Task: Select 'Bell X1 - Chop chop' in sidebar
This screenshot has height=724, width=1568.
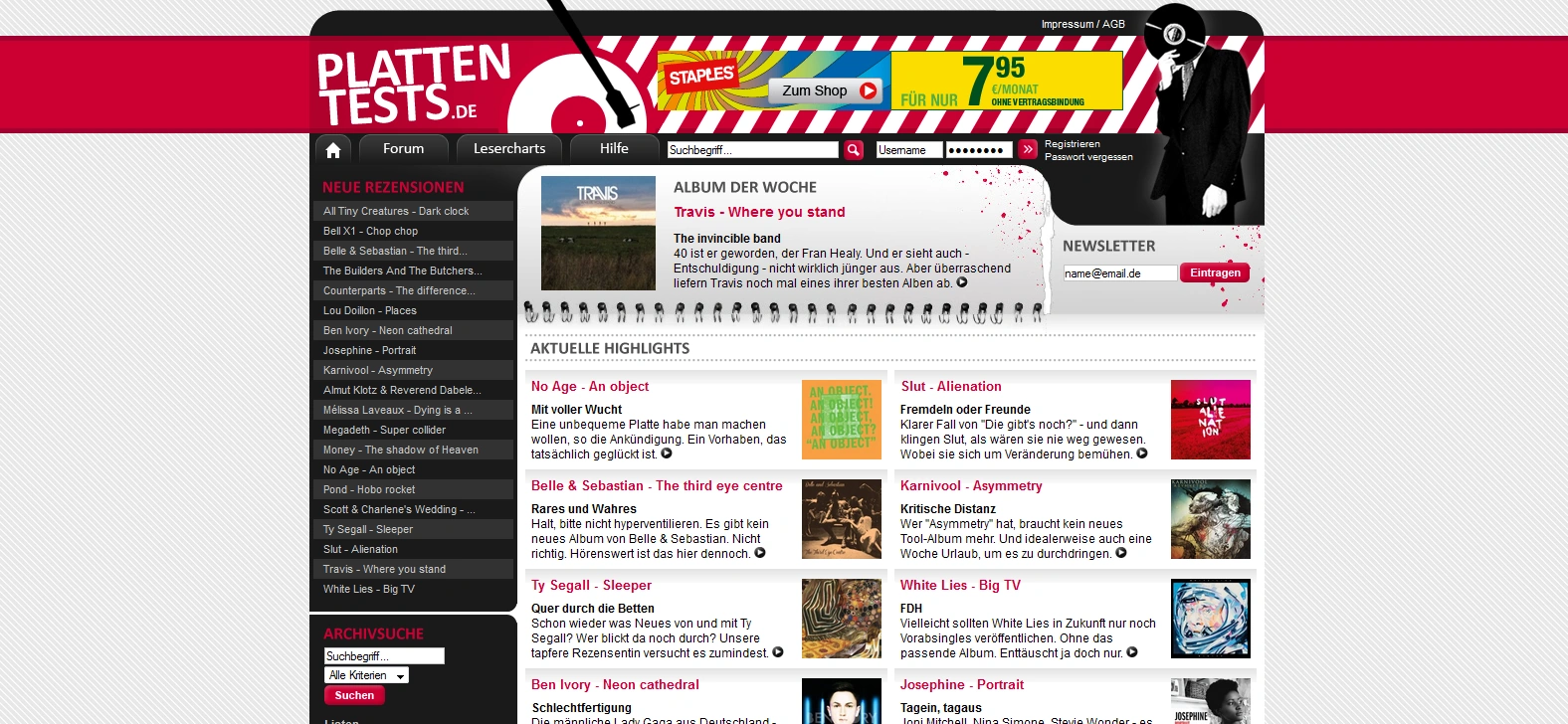Action: click(413, 231)
